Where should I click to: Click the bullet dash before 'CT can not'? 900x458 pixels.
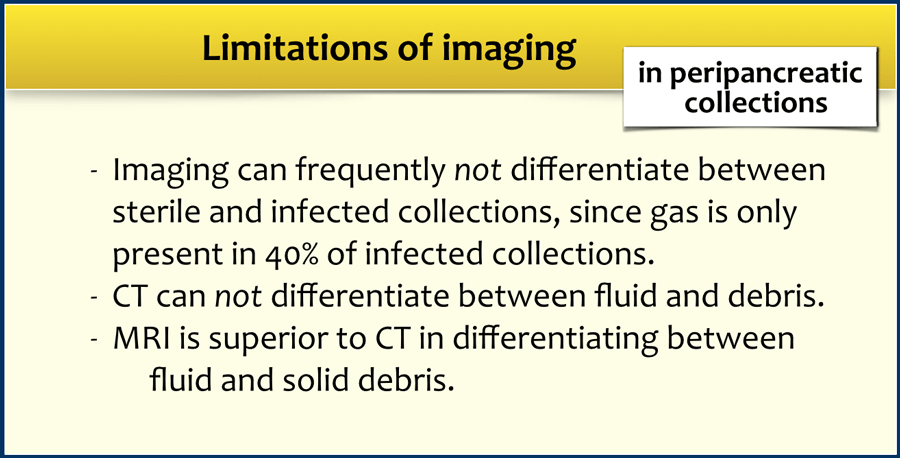(94, 299)
